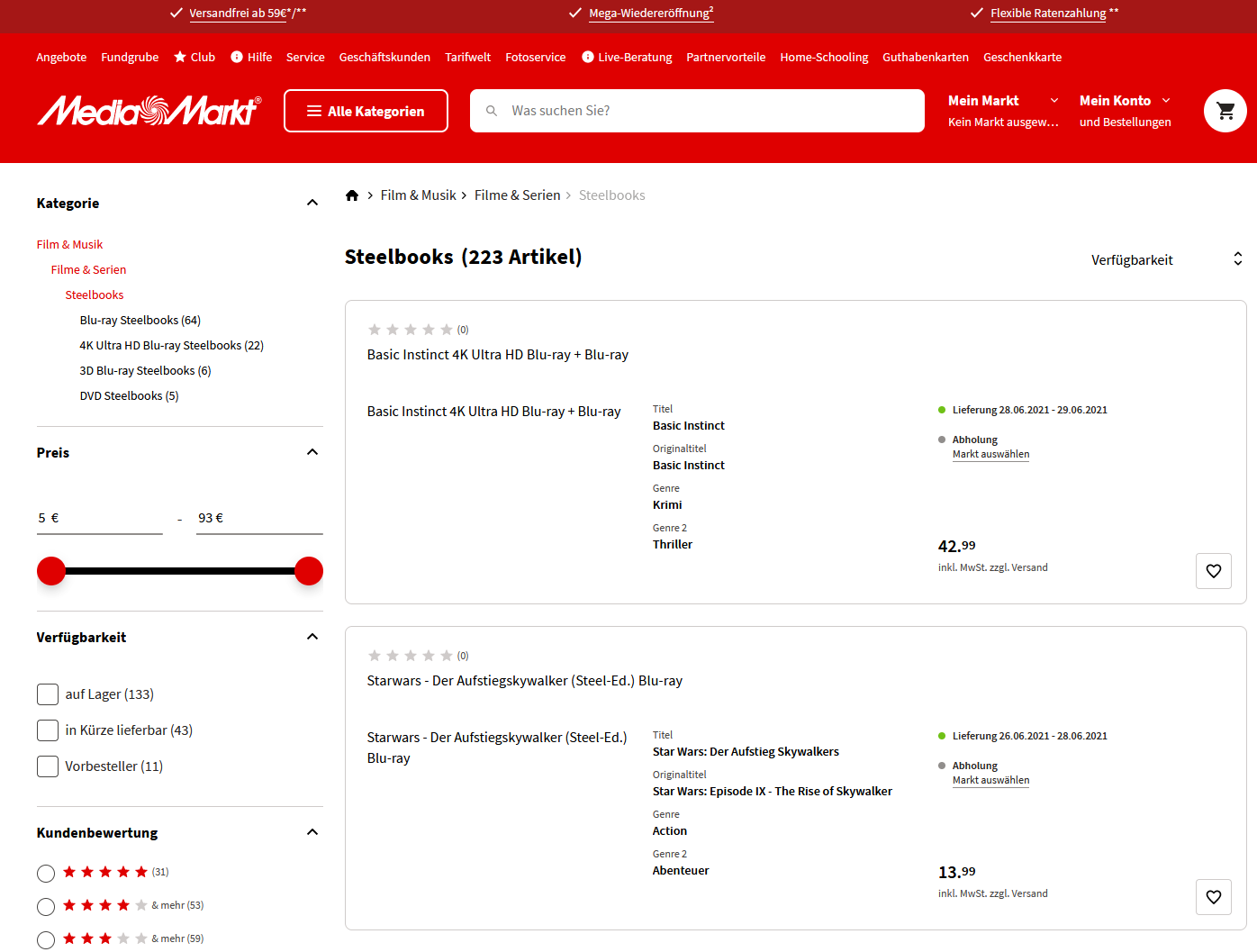Screen dimensions: 1257x952
Task: Select the five-star rating radio button
Action: pyautogui.click(x=46, y=873)
